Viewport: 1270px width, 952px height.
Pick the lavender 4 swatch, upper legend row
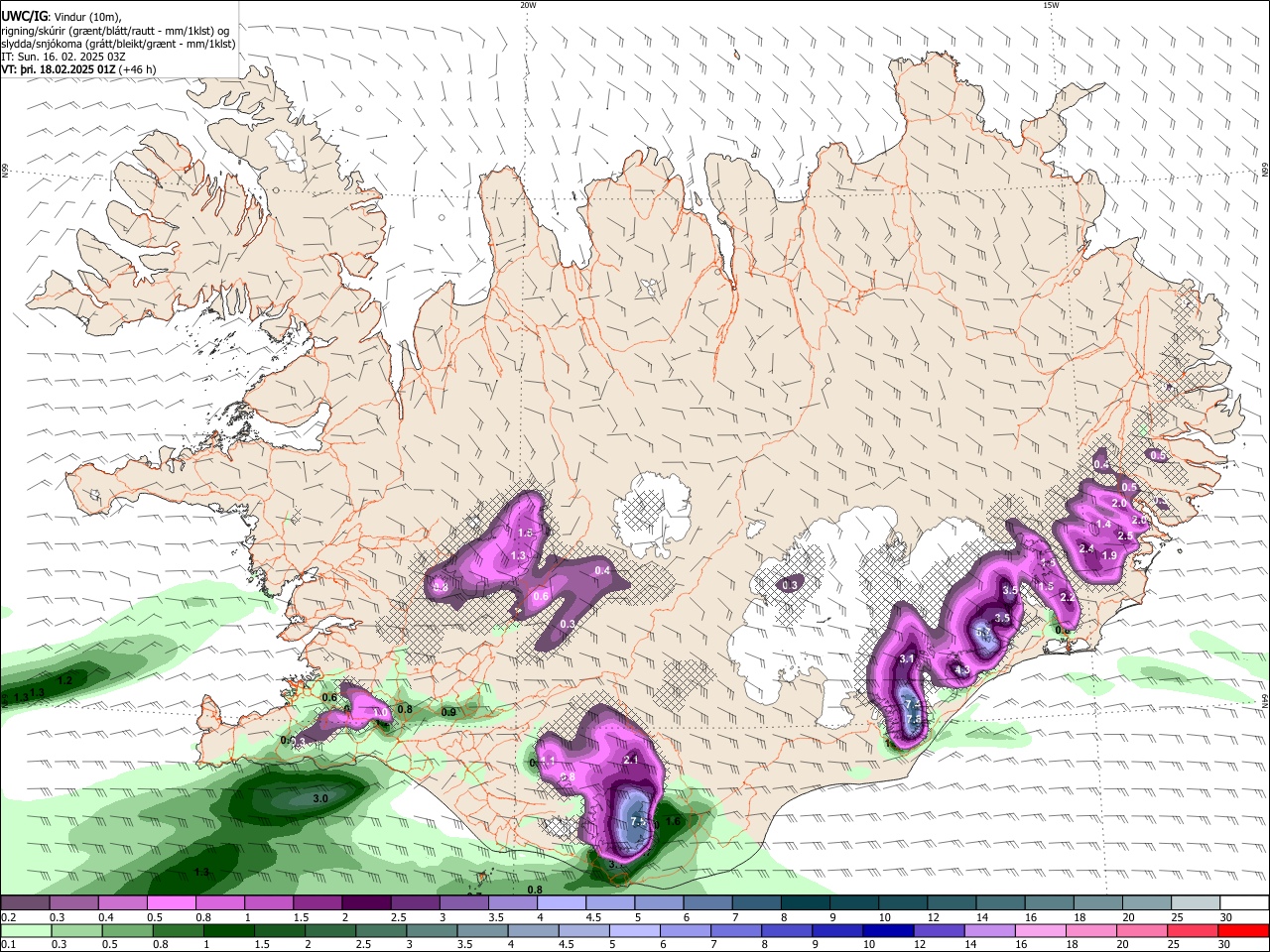[559, 903]
